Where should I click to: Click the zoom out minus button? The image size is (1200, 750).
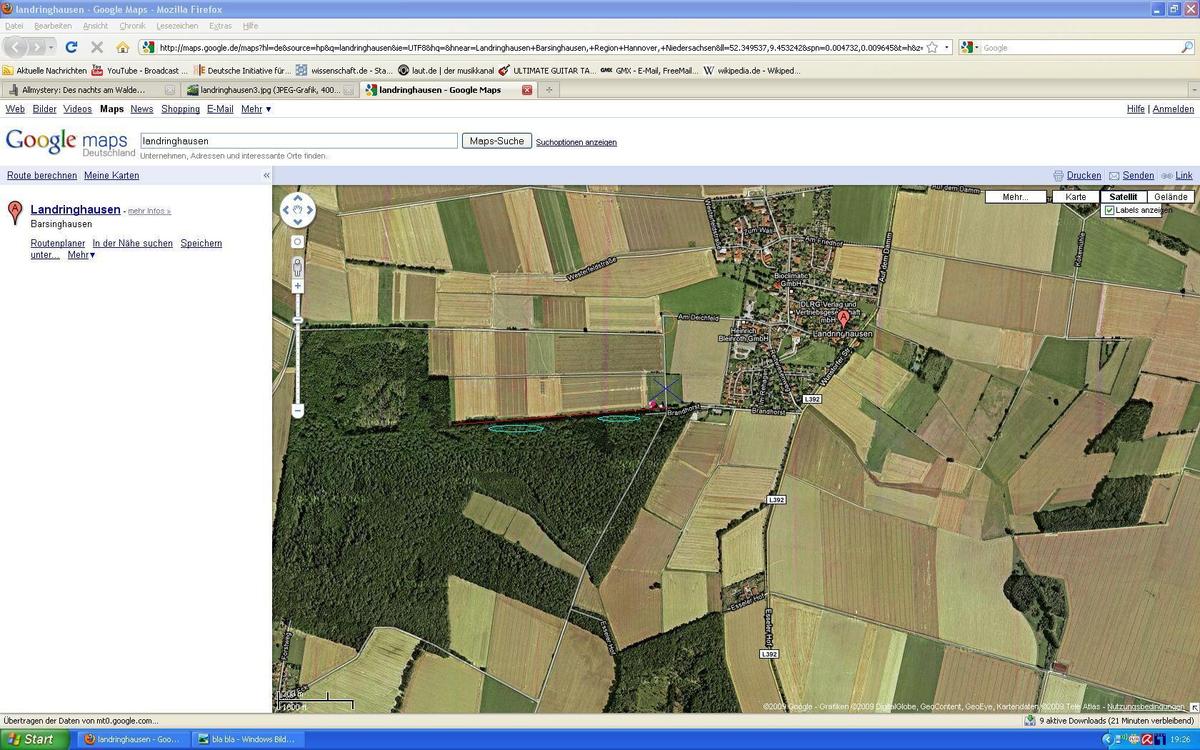point(298,411)
